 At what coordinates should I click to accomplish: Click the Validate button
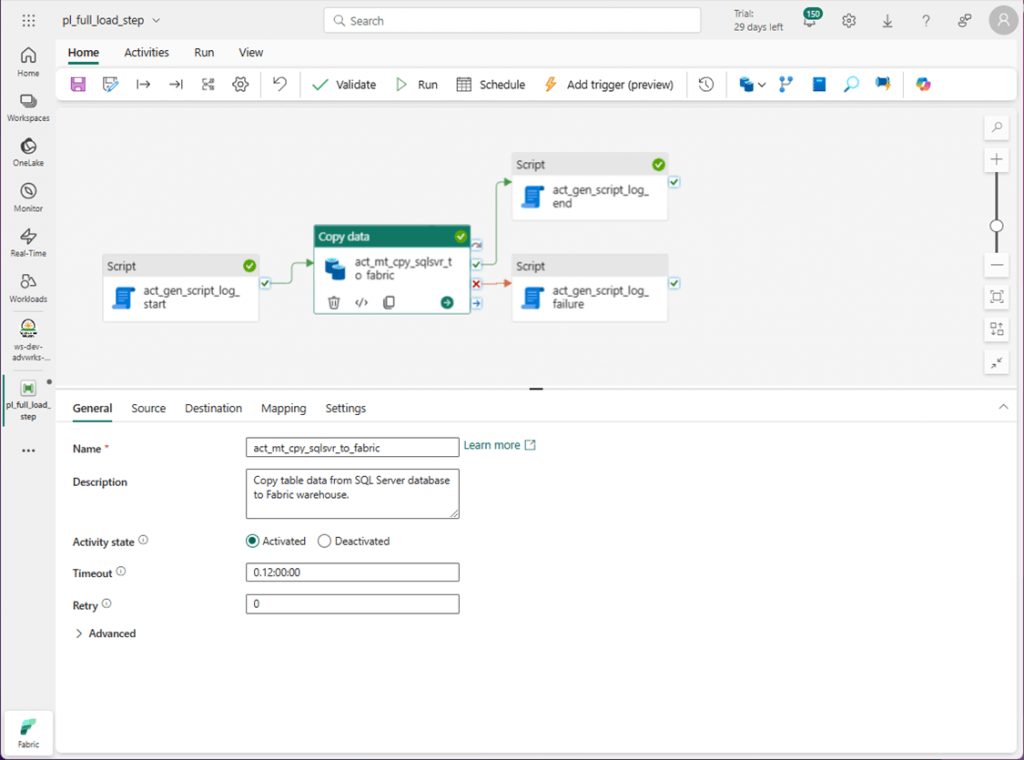click(344, 84)
